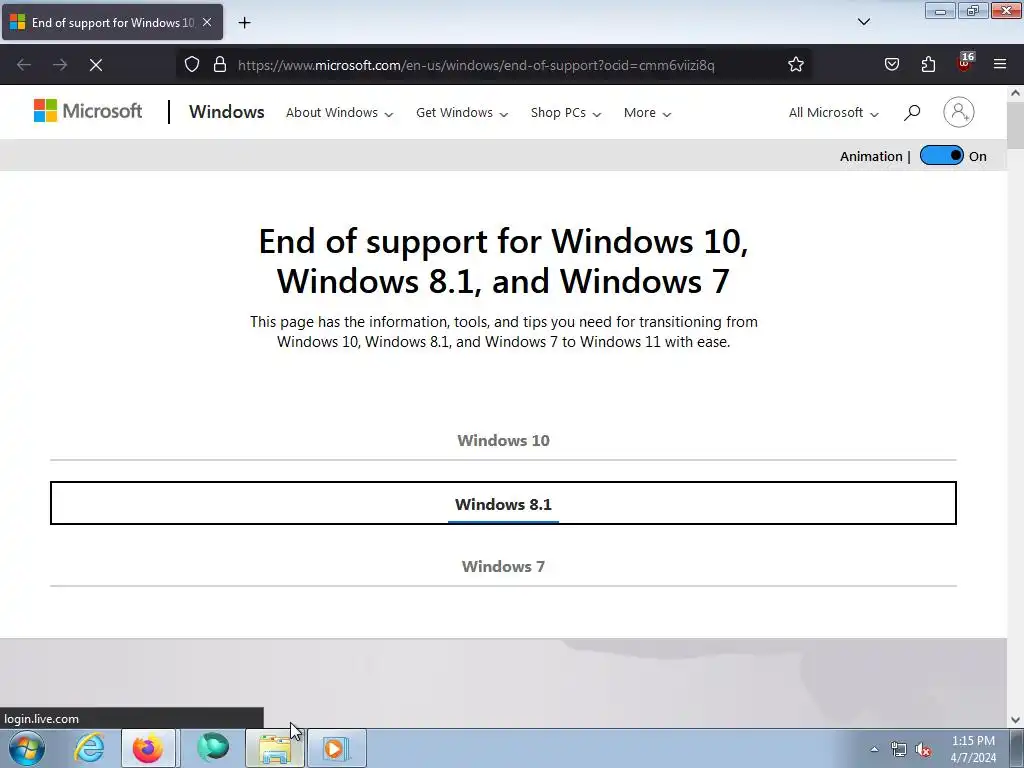Turn off the Animation toggle
Viewport: 1024px width, 768px height.
[941, 155]
